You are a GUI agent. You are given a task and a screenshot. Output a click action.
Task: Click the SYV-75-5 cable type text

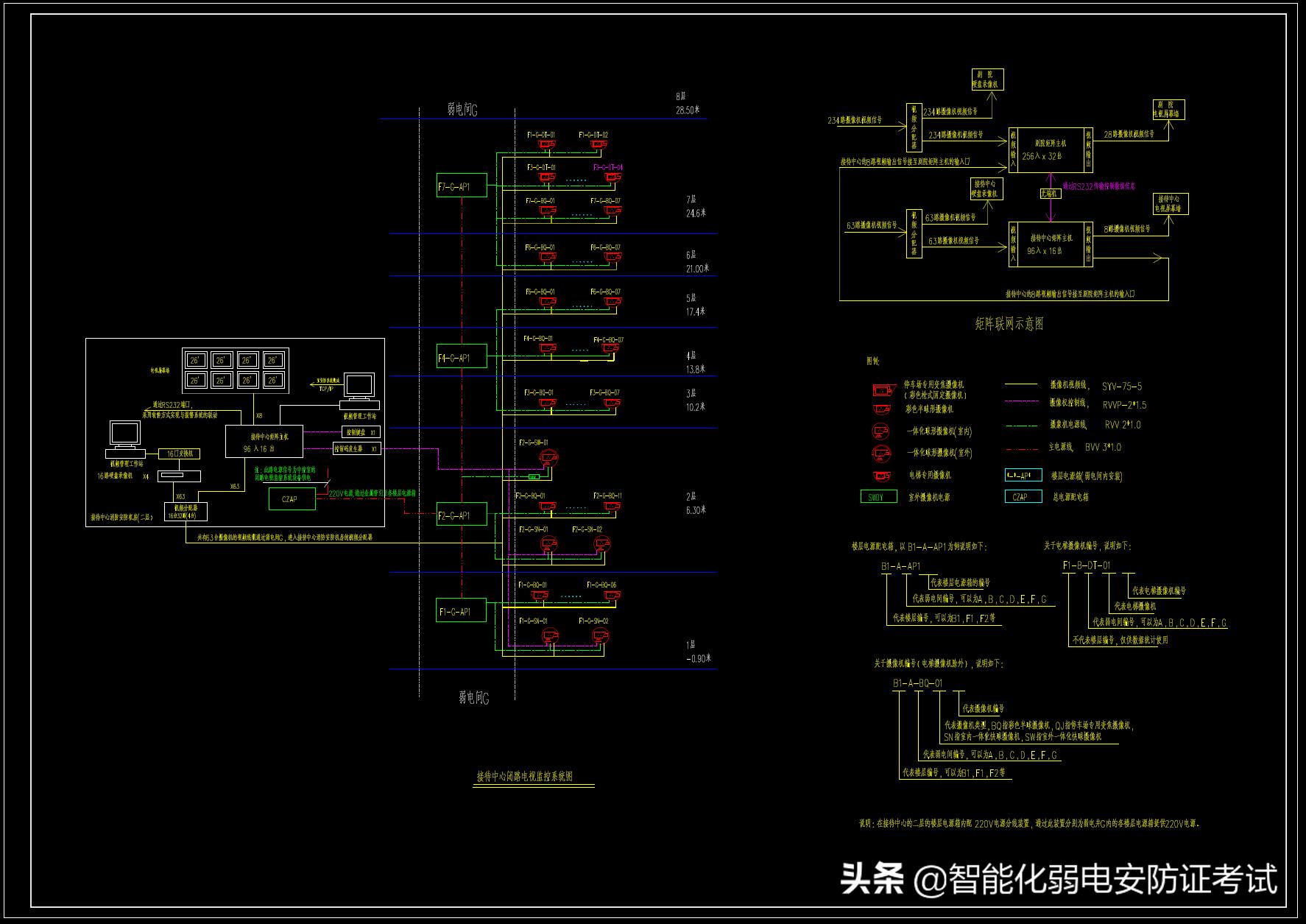tap(1122, 386)
